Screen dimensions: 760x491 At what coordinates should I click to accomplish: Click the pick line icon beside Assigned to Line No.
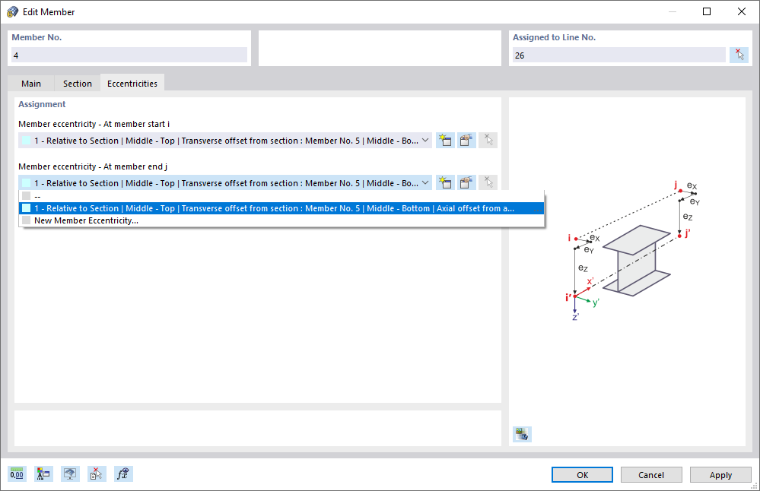point(739,55)
